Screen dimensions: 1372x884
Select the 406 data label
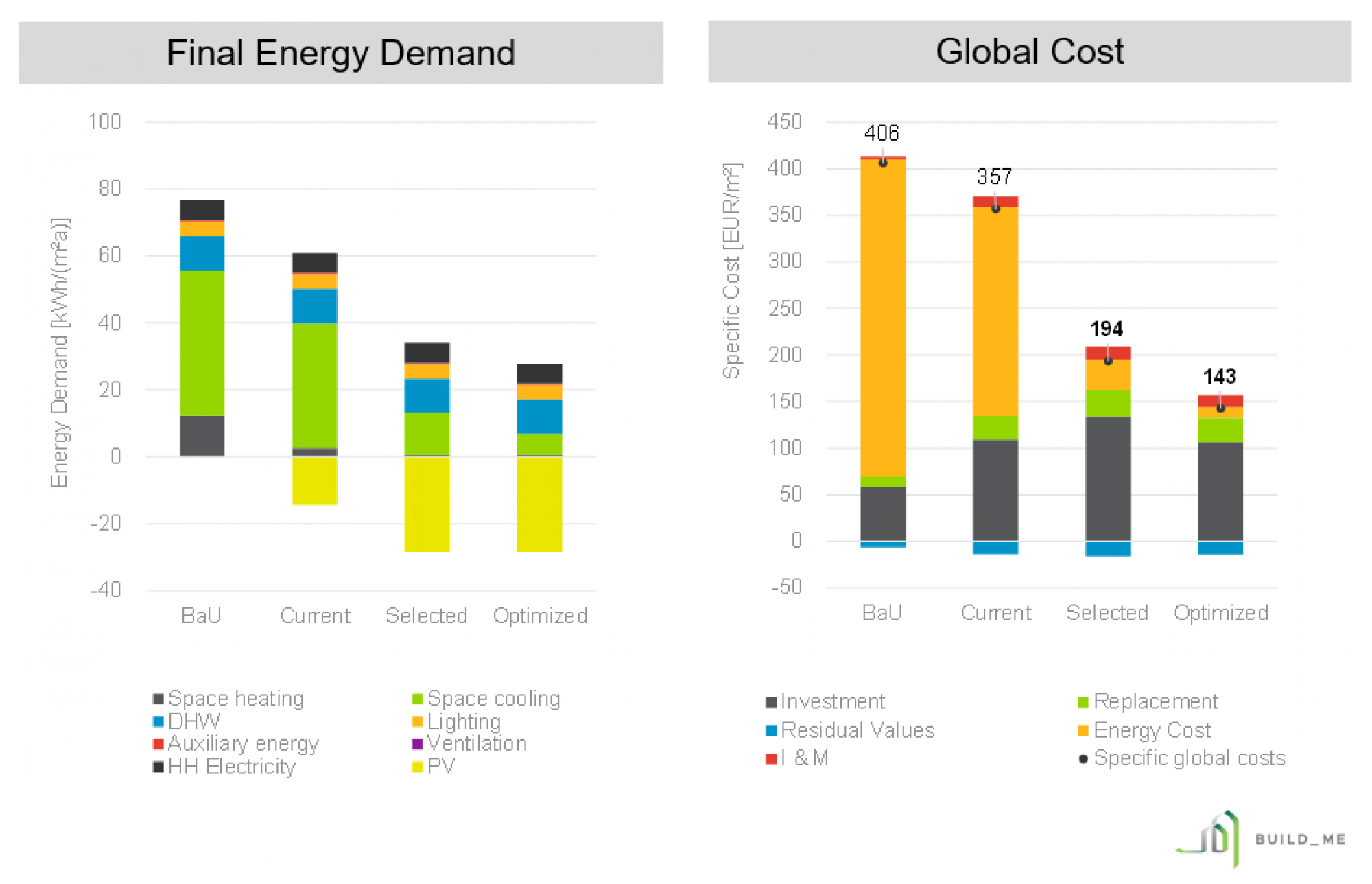coord(882,133)
